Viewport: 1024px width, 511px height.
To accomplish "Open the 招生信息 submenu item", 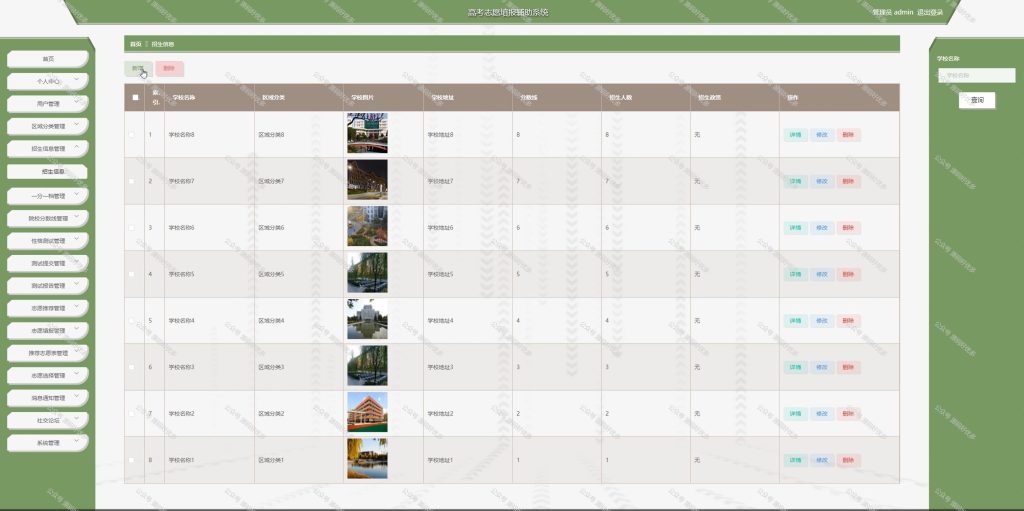I will coord(48,172).
